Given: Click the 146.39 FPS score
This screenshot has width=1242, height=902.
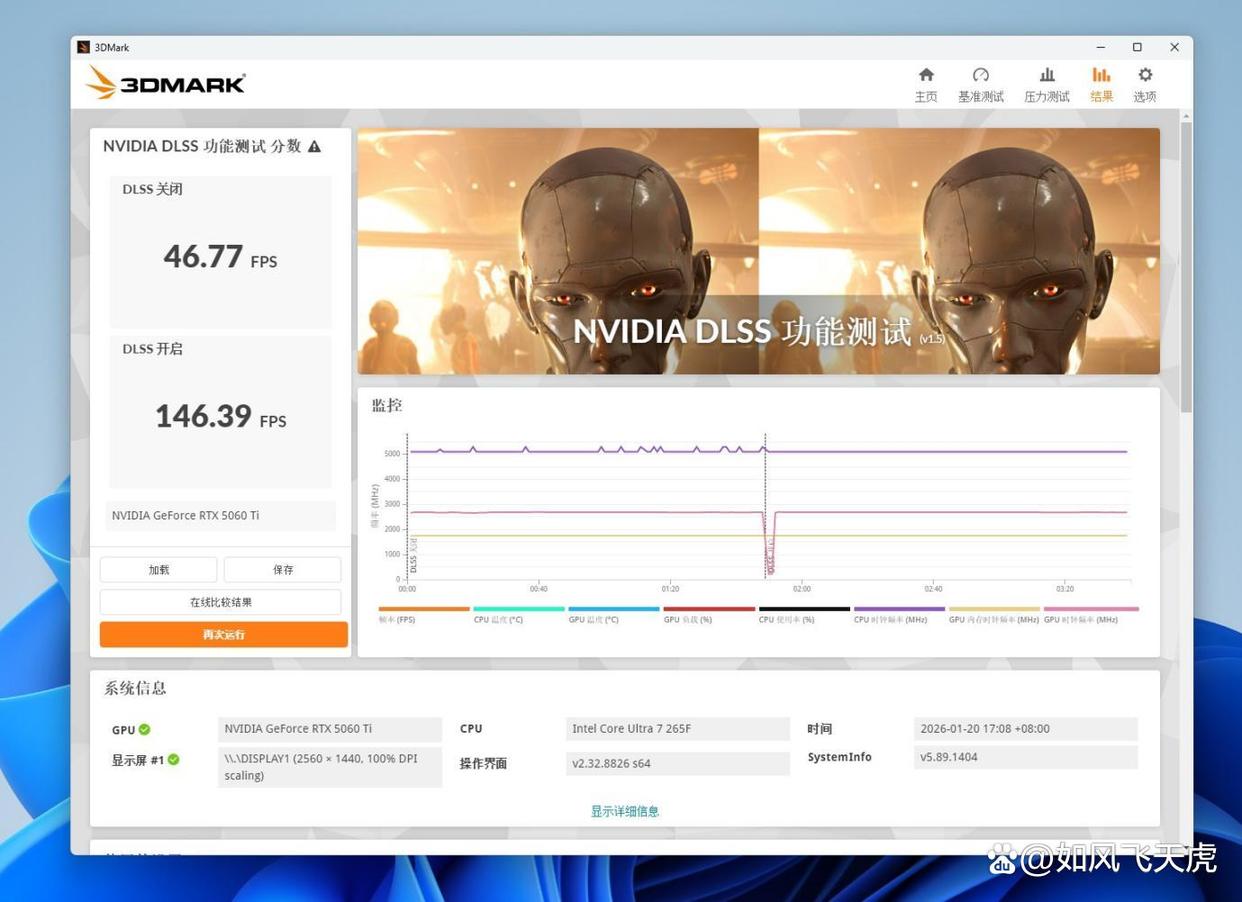Looking at the screenshot, I should [x=220, y=416].
